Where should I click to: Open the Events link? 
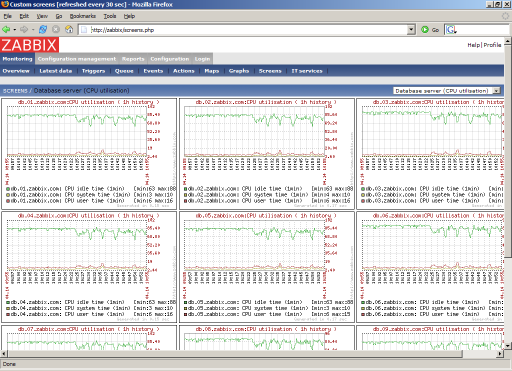153,71
